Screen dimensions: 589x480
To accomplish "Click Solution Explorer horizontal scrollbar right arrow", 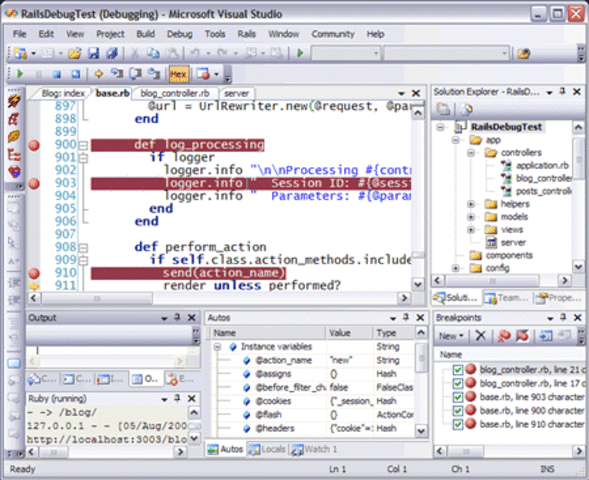I will click(x=564, y=281).
